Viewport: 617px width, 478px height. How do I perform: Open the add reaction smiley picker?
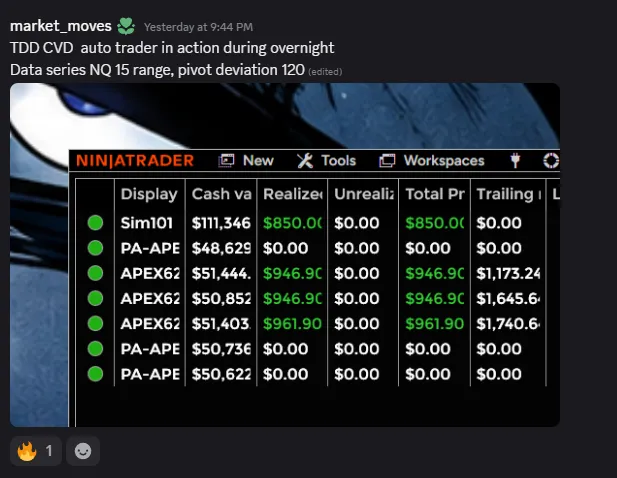click(x=83, y=451)
